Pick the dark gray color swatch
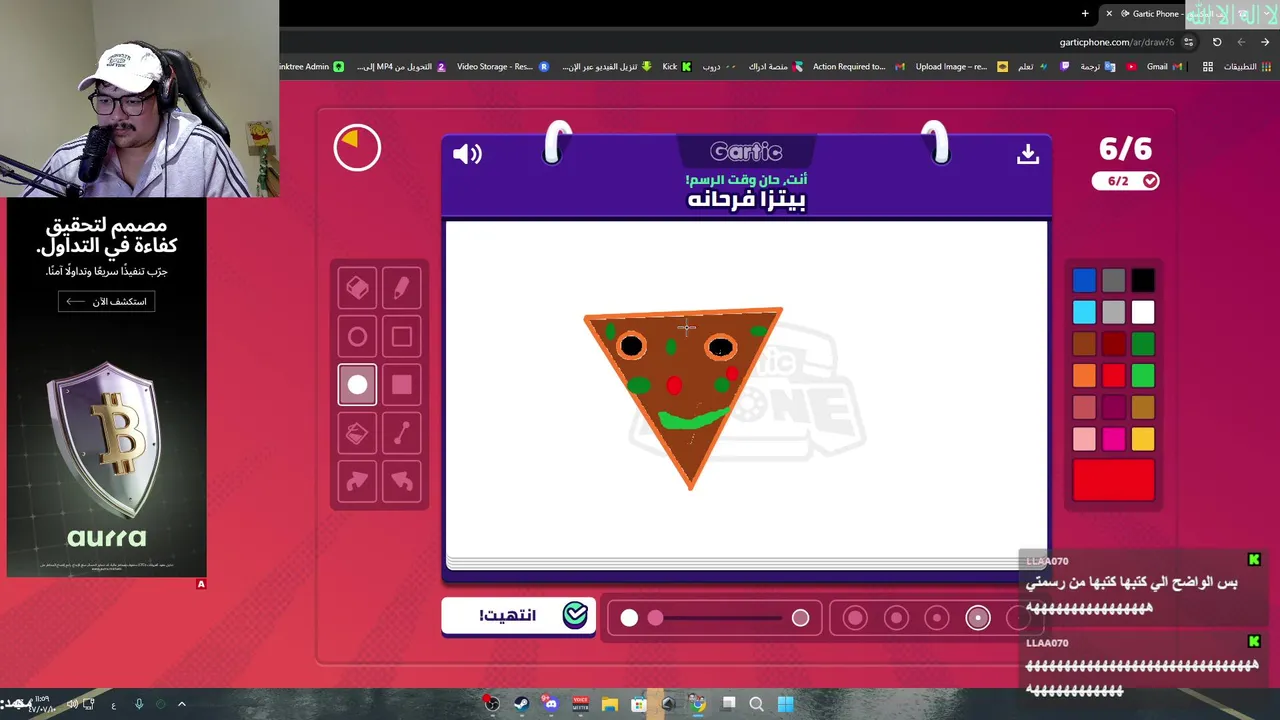 point(1113,280)
